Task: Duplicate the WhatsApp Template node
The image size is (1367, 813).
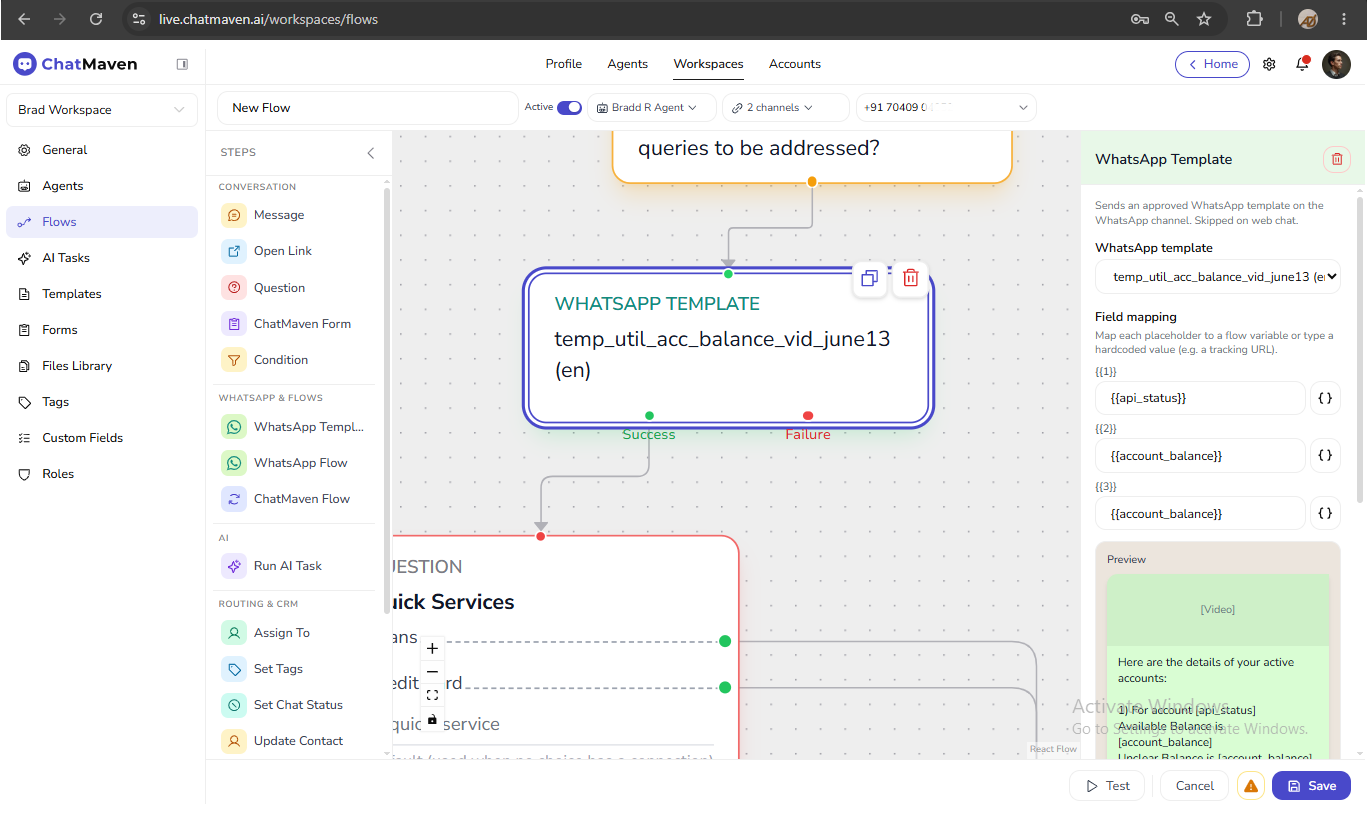Action: click(870, 278)
